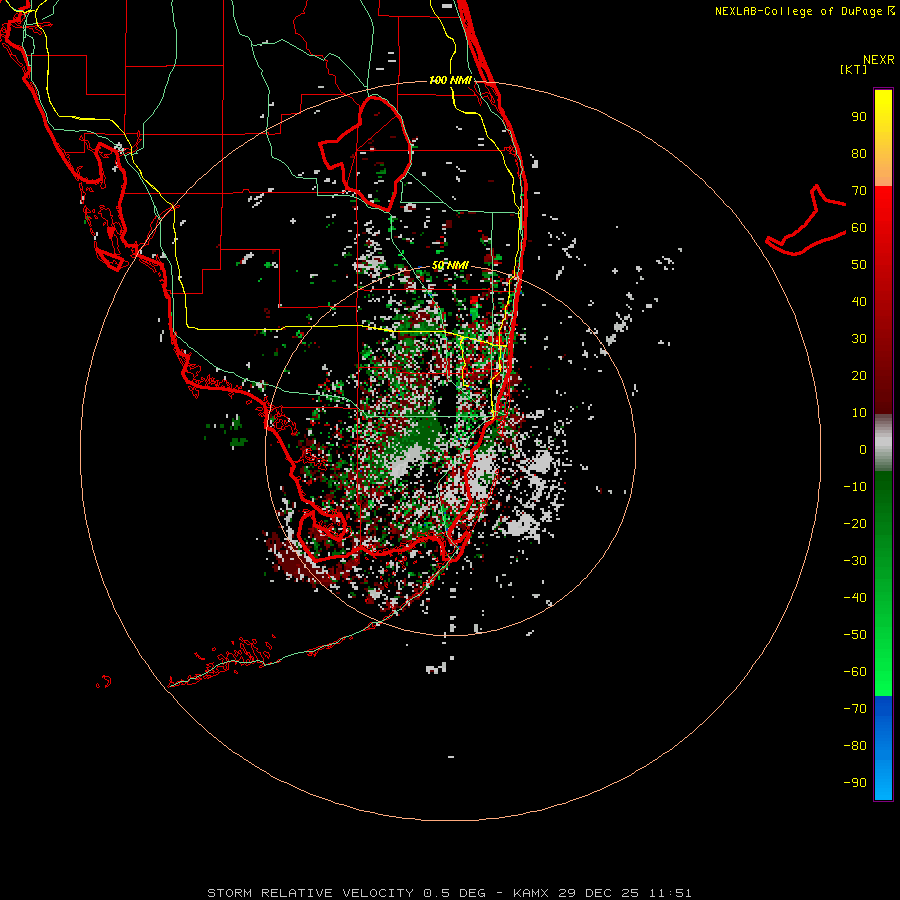900x900 pixels.
Task: Click the -90 value on the velocity scale
Action: [855, 782]
